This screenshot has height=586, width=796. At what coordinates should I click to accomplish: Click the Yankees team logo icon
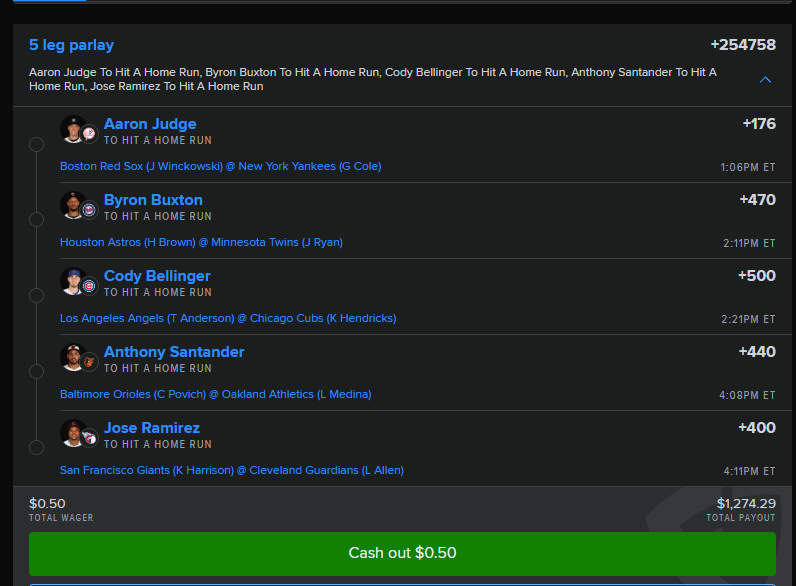[89, 134]
